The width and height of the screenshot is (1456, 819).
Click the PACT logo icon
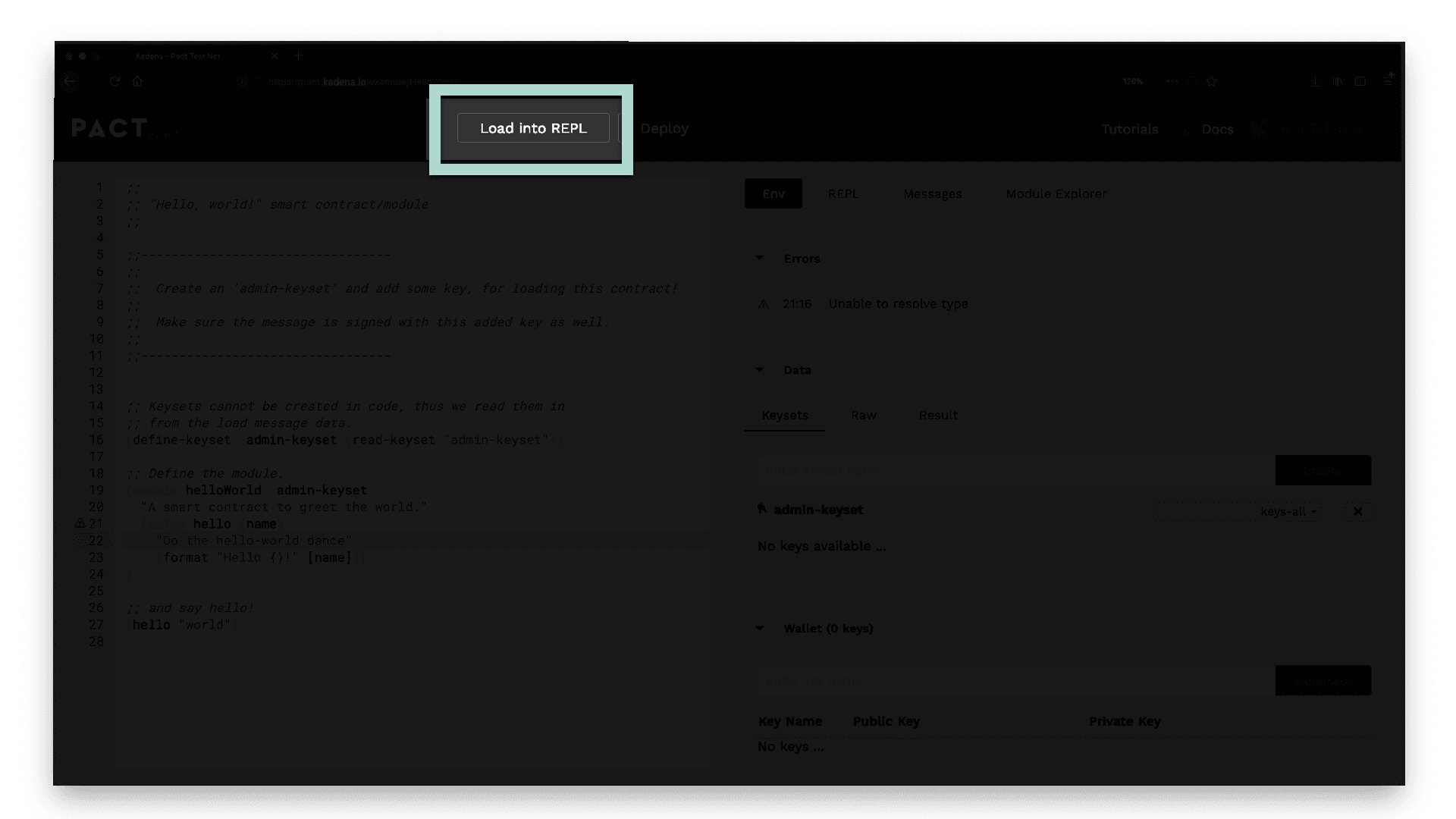(x=109, y=128)
